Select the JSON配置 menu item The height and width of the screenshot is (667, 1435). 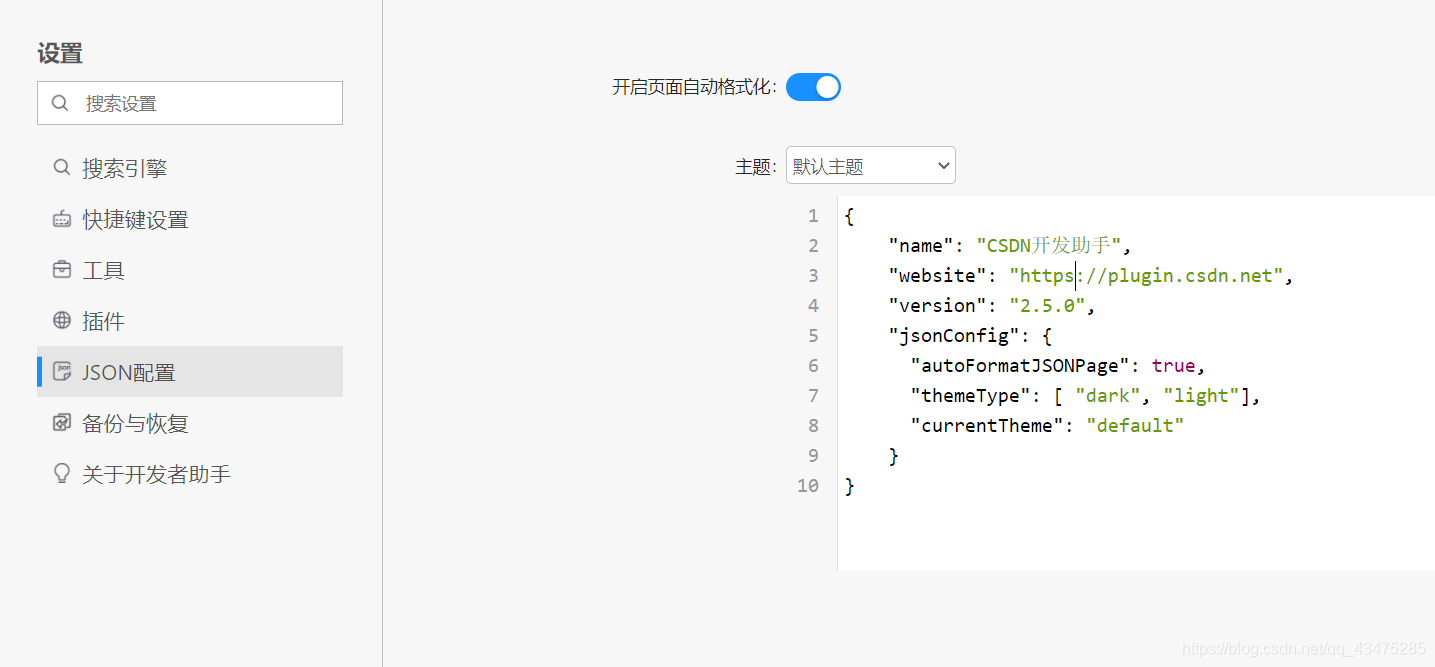[x=190, y=372]
